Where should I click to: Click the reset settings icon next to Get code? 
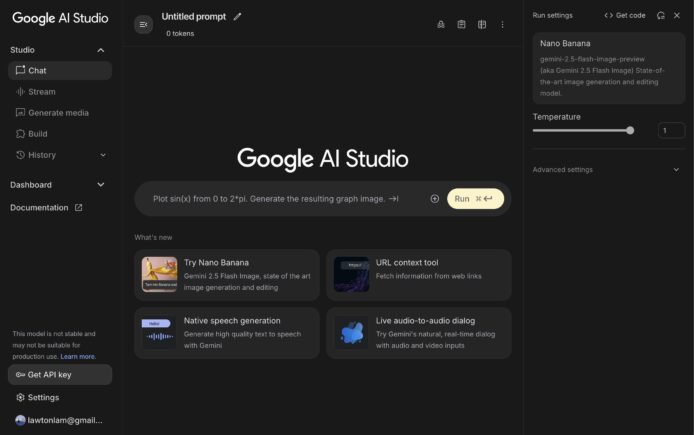click(x=660, y=15)
